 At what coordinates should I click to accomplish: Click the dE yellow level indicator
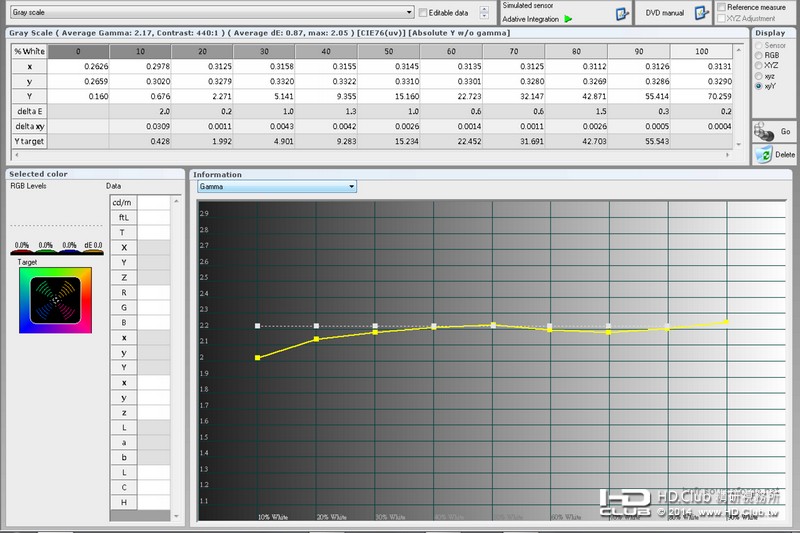point(93,252)
